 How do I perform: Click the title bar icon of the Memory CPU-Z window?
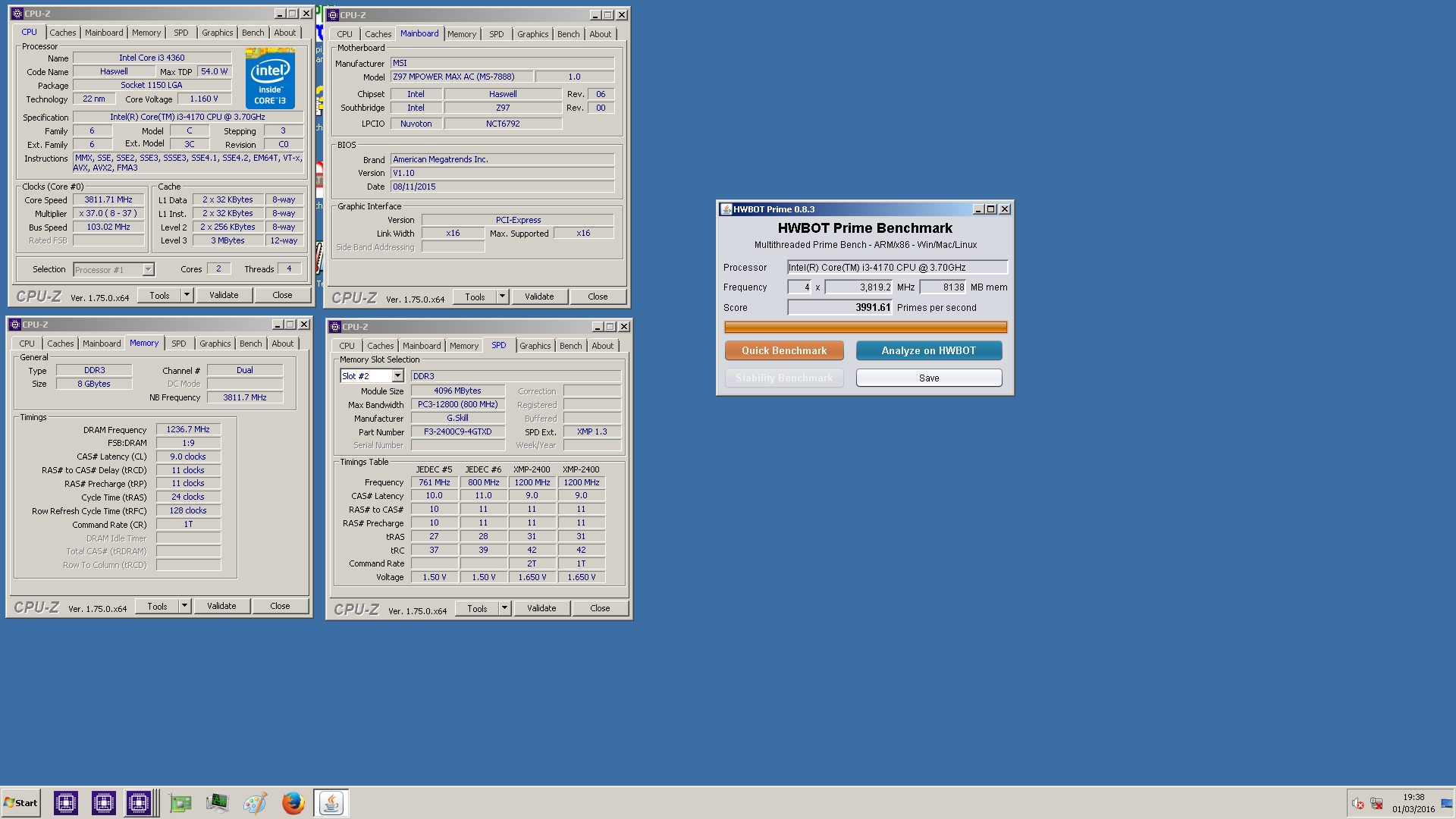click(15, 325)
